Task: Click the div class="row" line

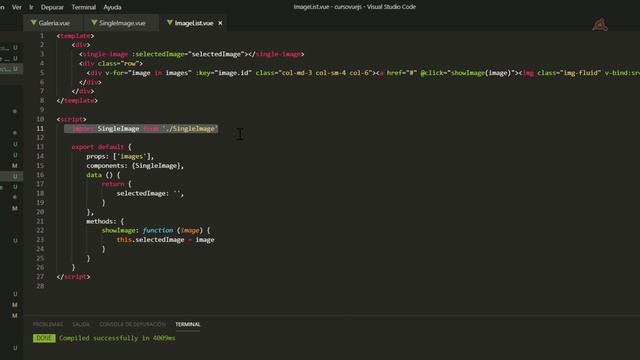Action: [x=111, y=63]
